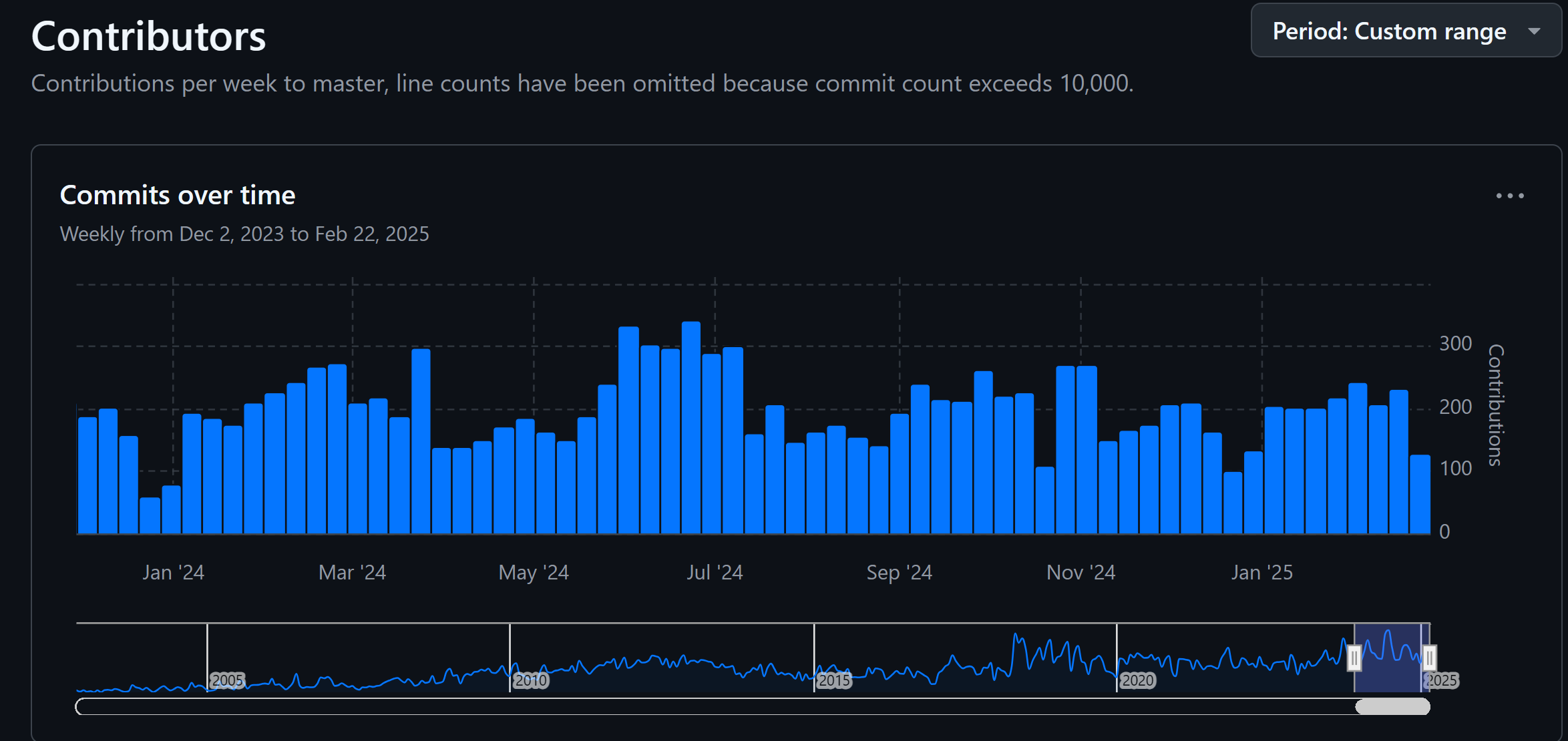Click the horizontal scrollbar thumb under the timeline

[x=1392, y=706]
